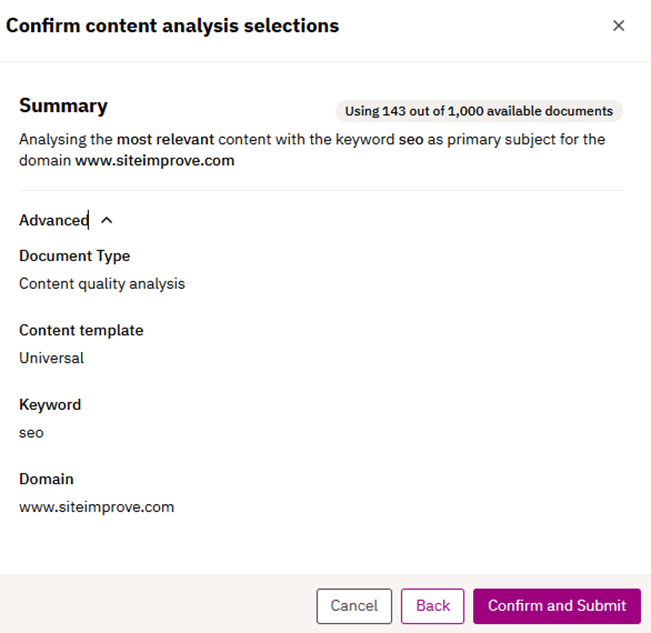Click Confirm and Submit
This screenshot has height=633, width=651.
557,606
